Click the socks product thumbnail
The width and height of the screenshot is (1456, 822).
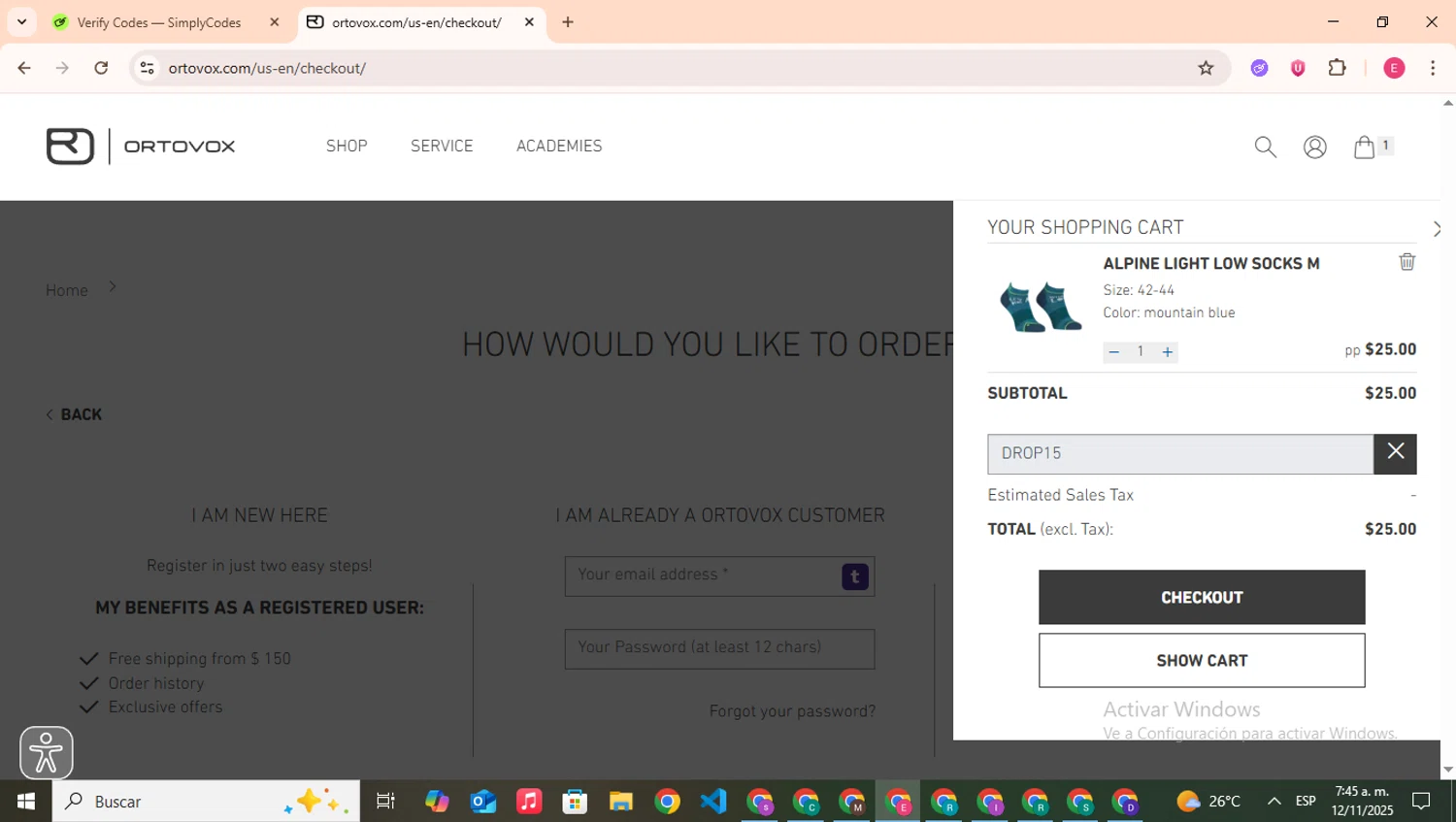[x=1041, y=307]
